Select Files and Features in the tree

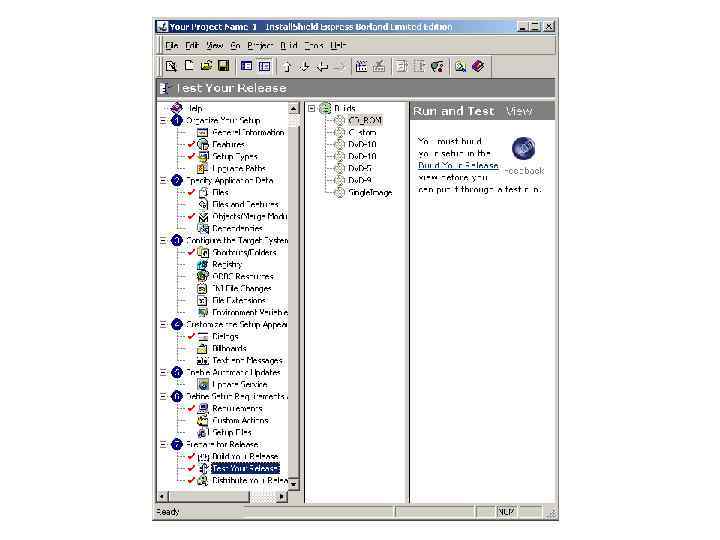point(245,204)
